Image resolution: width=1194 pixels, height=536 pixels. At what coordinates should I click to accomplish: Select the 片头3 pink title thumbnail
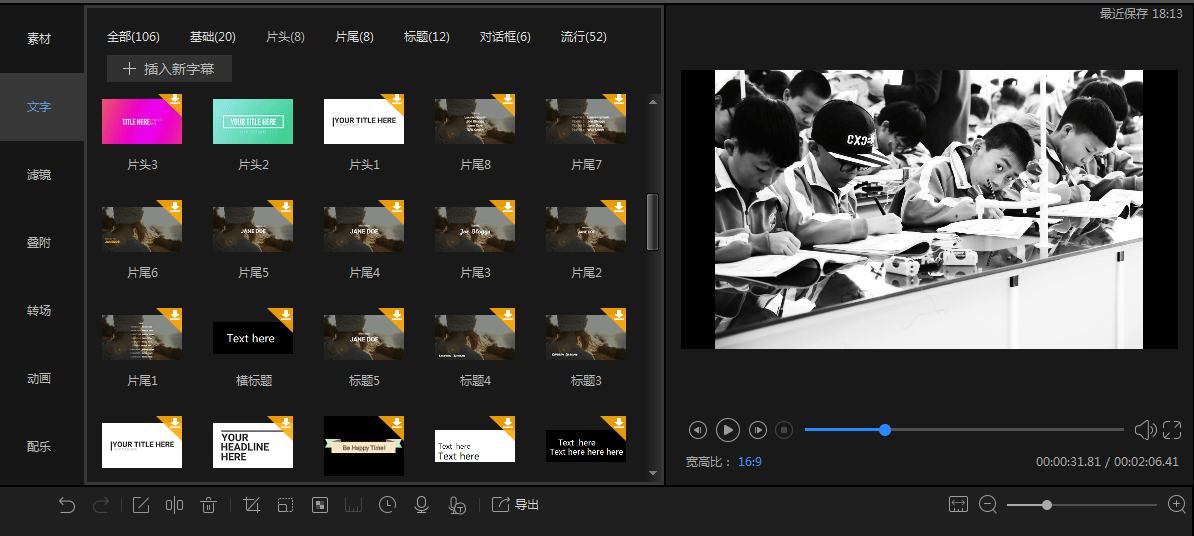(142, 121)
